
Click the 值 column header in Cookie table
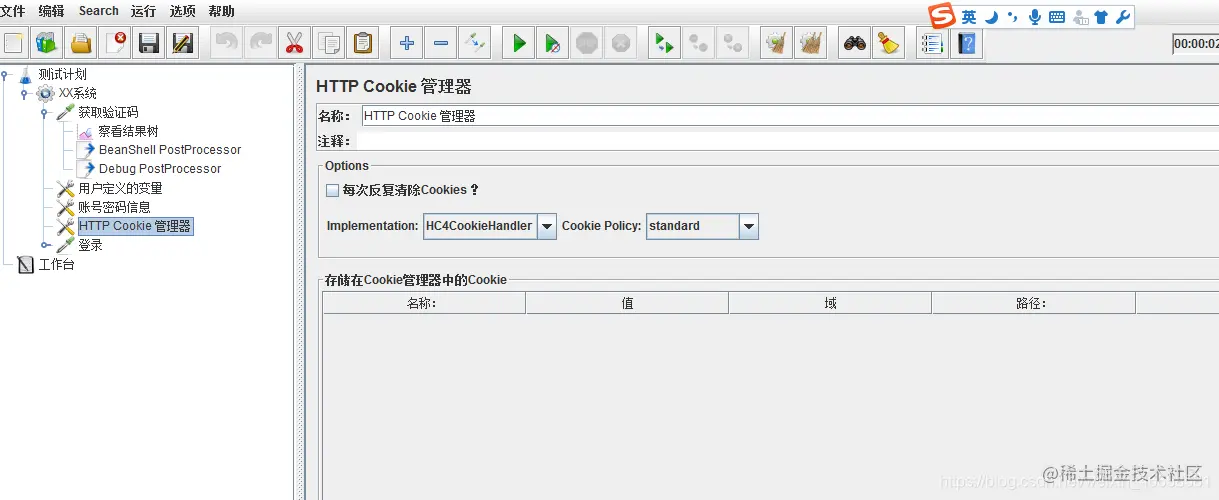pyautogui.click(x=627, y=303)
